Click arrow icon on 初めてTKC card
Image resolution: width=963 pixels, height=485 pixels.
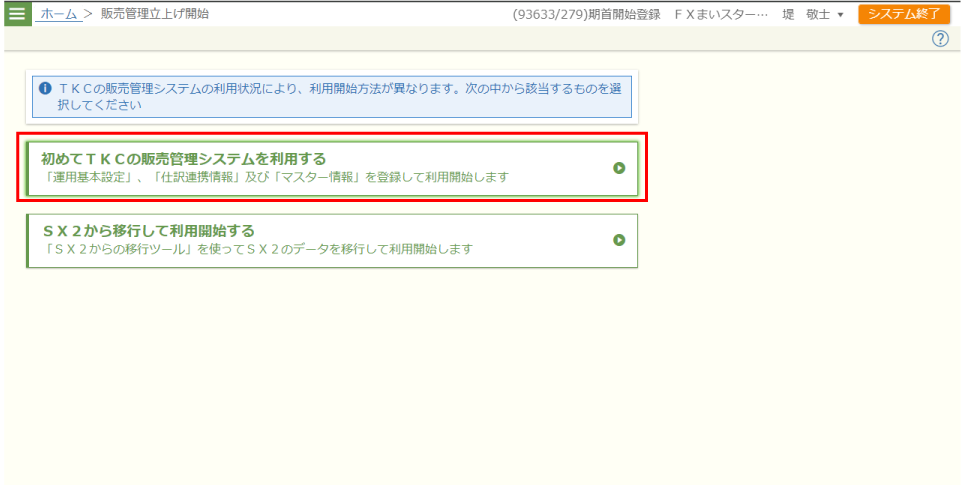point(619,168)
